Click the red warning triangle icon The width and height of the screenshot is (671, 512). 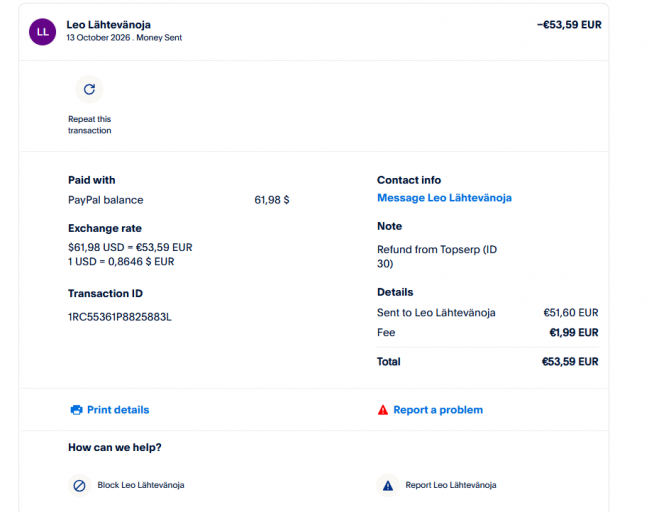coord(383,410)
